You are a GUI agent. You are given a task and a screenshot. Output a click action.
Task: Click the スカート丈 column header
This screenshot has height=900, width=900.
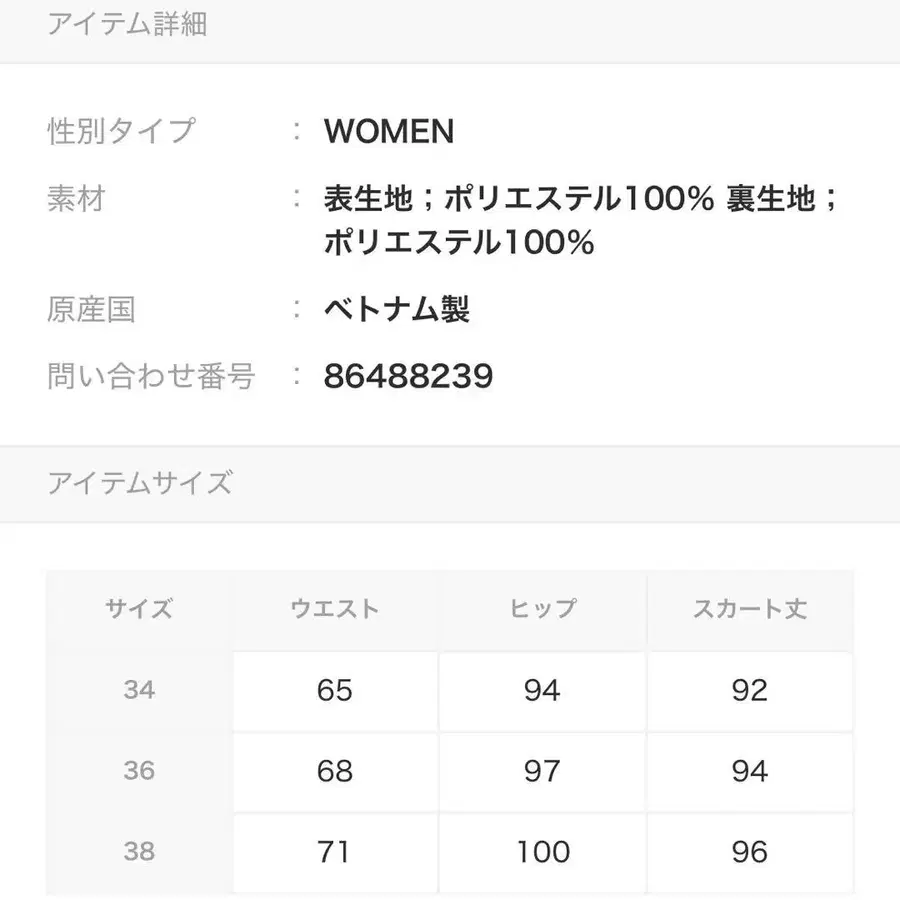coord(750,608)
